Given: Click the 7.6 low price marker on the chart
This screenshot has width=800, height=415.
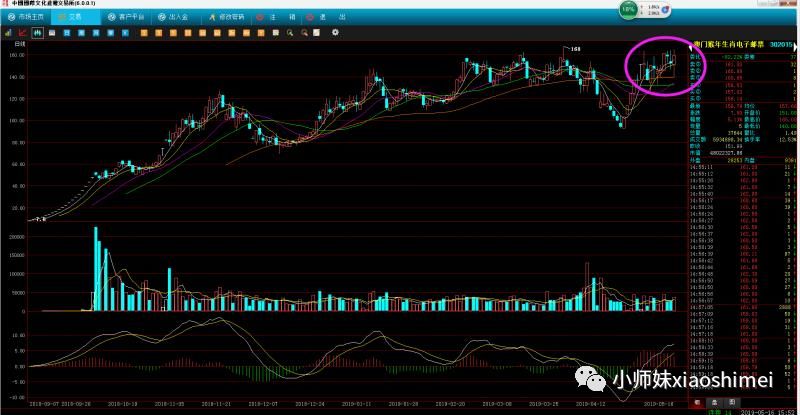Looking at the screenshot, I should click(x=41, y=219).
